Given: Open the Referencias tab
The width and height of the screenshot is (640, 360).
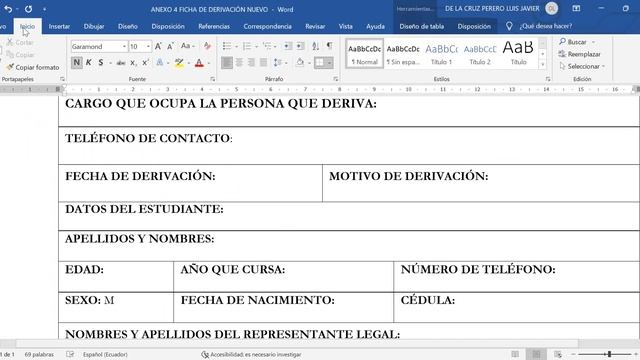Looking at the screenshot, I should click(214, 26).
